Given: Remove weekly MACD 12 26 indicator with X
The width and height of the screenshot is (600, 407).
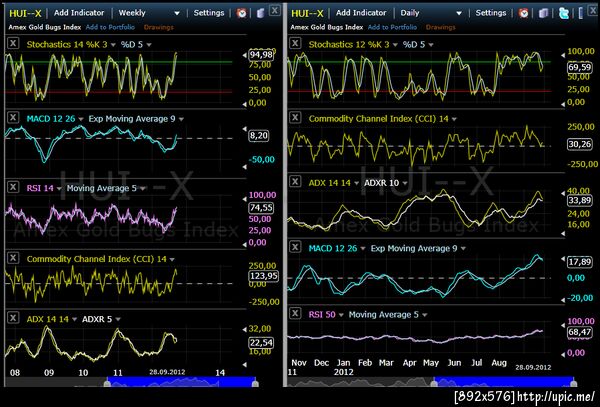Looking at the screenshot, I should (13, 117).
